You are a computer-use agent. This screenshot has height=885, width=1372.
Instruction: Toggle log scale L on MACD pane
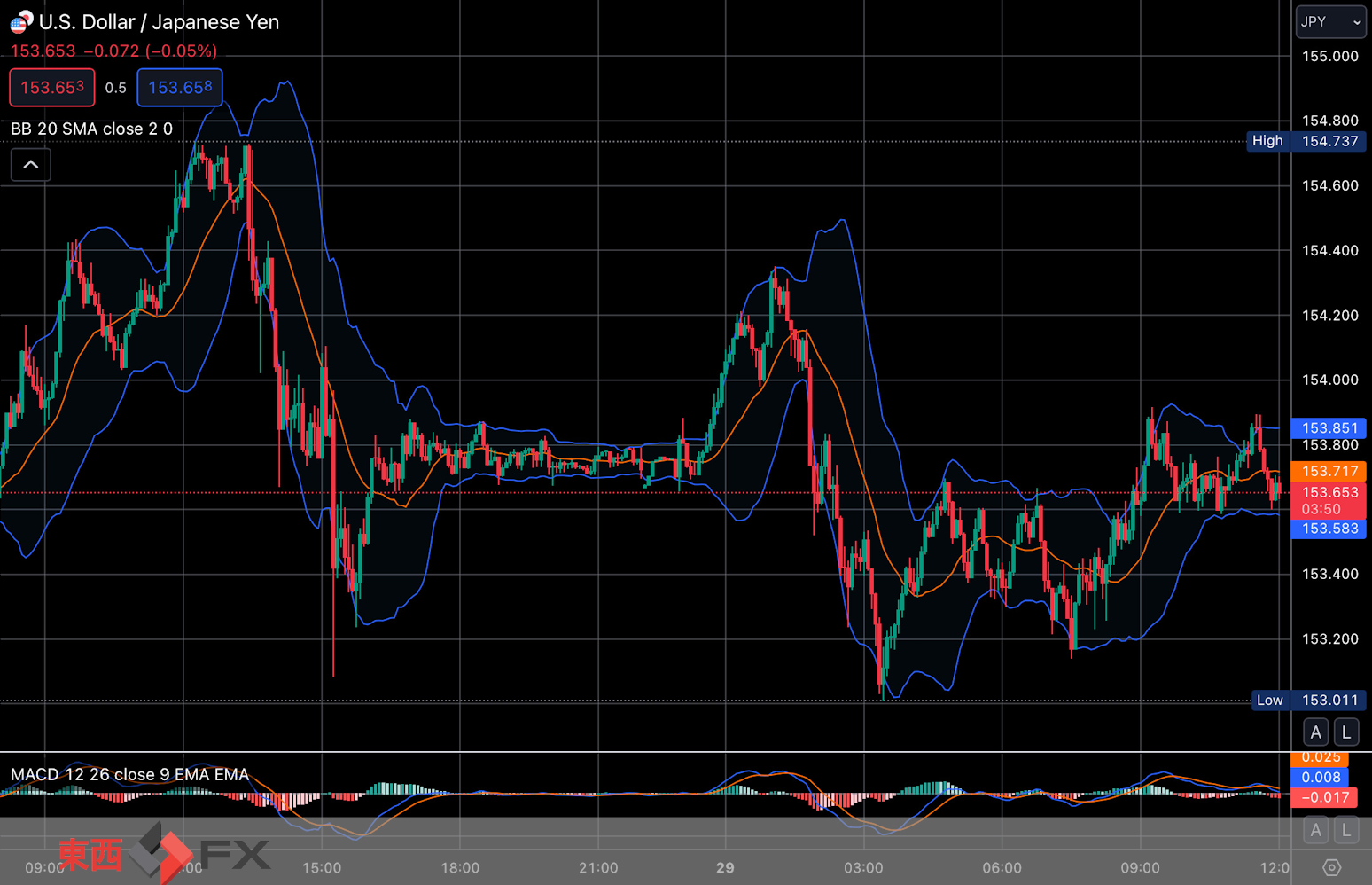(1346, 831)
